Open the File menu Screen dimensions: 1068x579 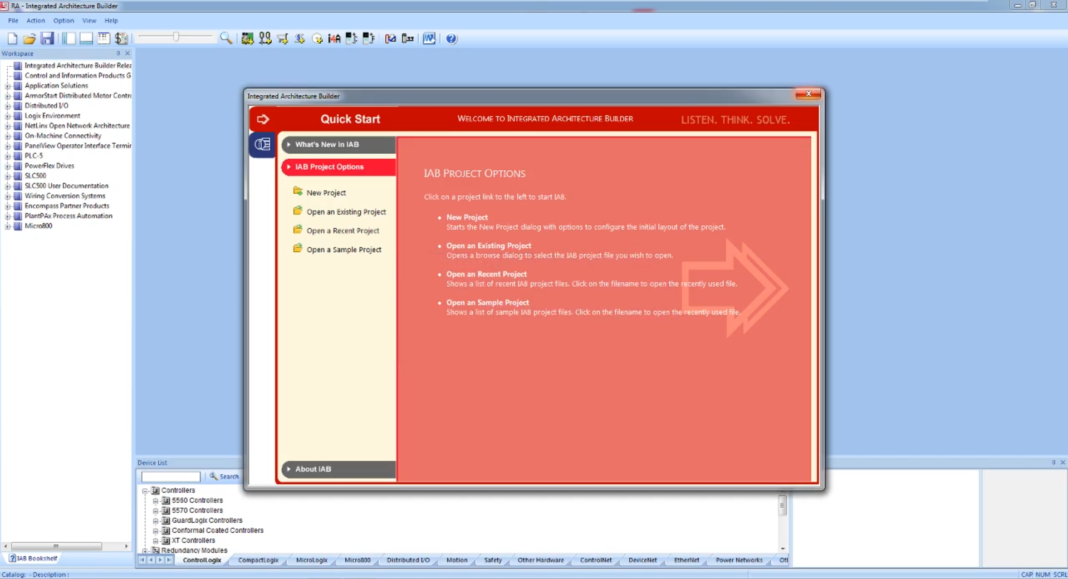pos(13,20)
